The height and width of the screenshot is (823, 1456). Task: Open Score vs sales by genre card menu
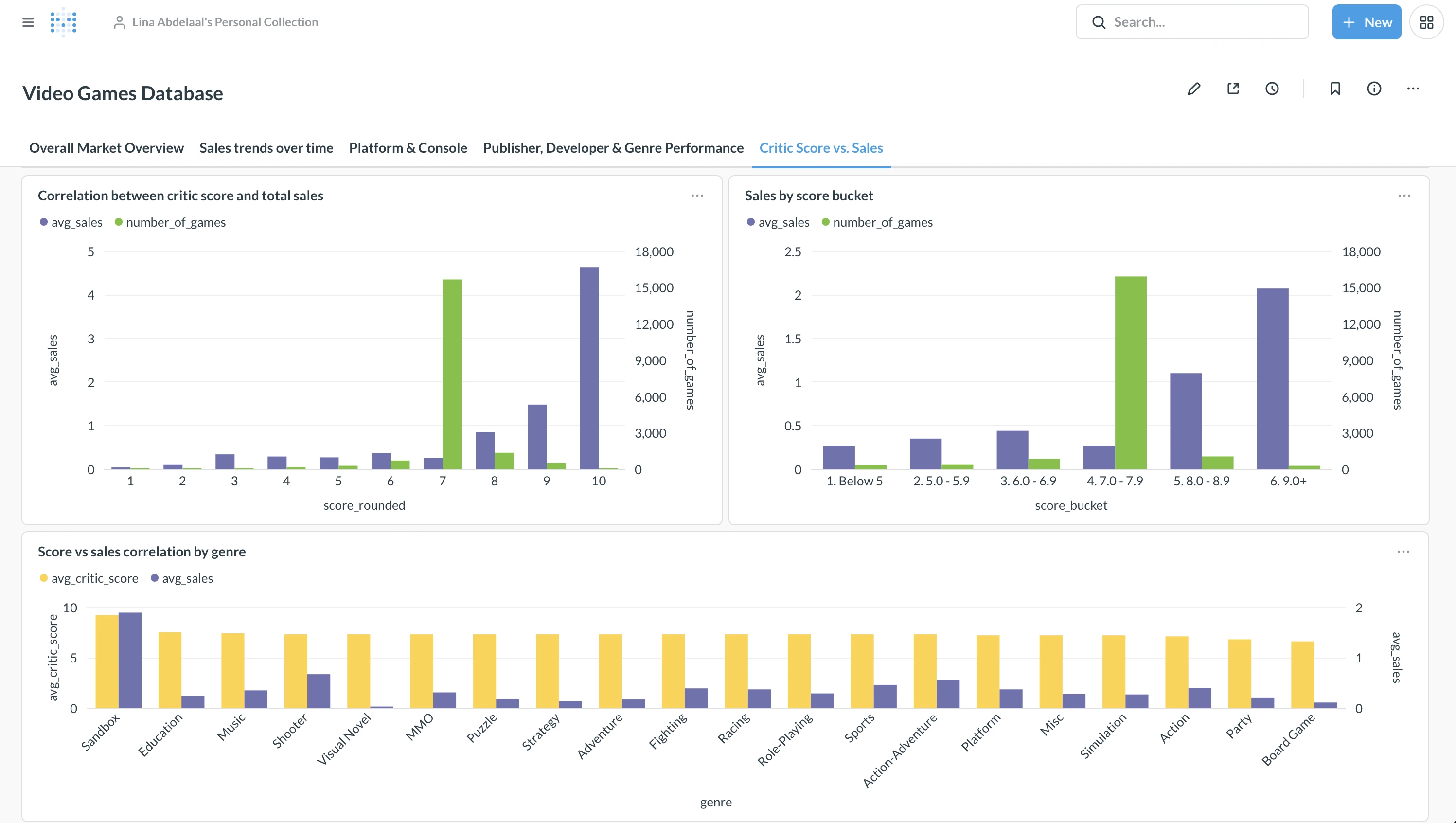(1403, 552)
